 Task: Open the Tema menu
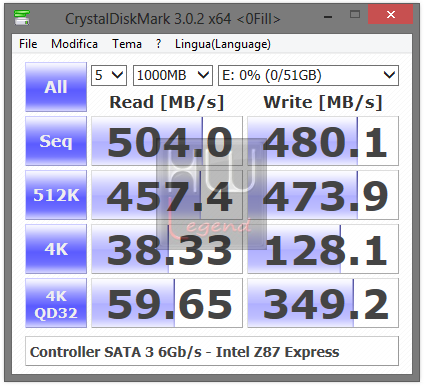pos(127,44)
